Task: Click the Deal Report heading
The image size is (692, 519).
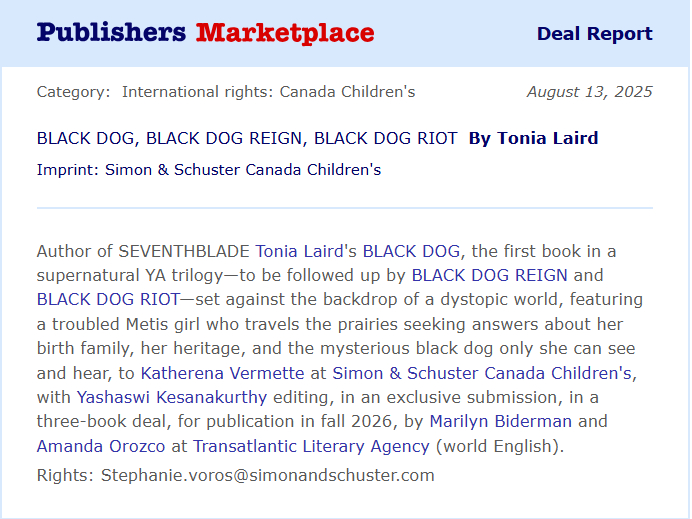Action: point(594,34)
